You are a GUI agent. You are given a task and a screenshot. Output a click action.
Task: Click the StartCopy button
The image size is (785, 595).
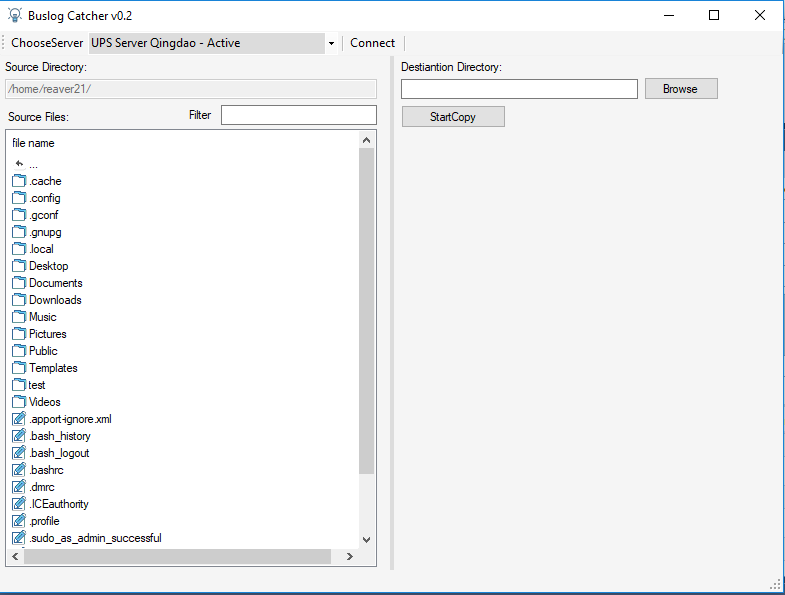[453, 117]
